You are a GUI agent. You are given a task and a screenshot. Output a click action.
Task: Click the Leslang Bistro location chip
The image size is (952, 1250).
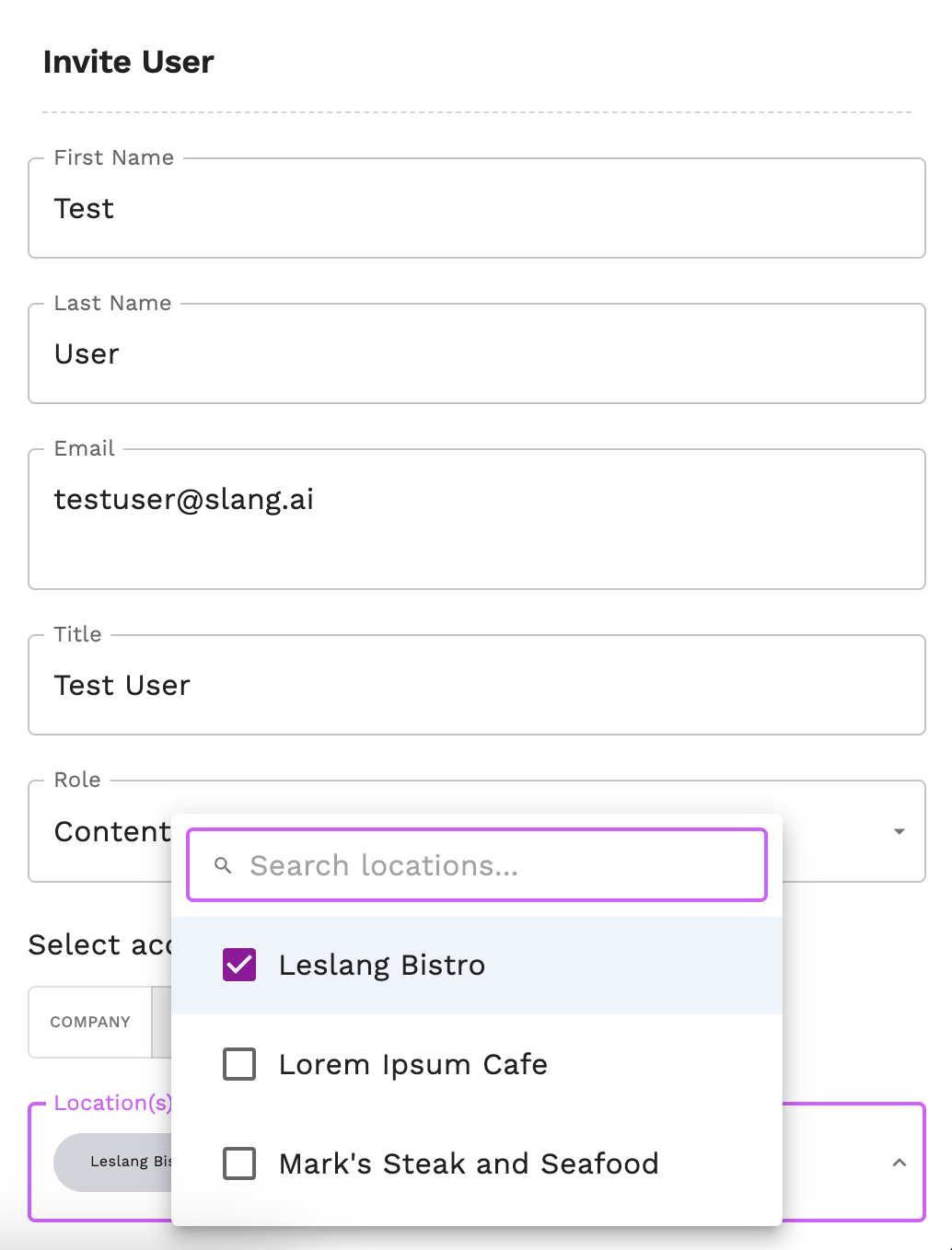pyautogui.click(x=120, y=1162)
